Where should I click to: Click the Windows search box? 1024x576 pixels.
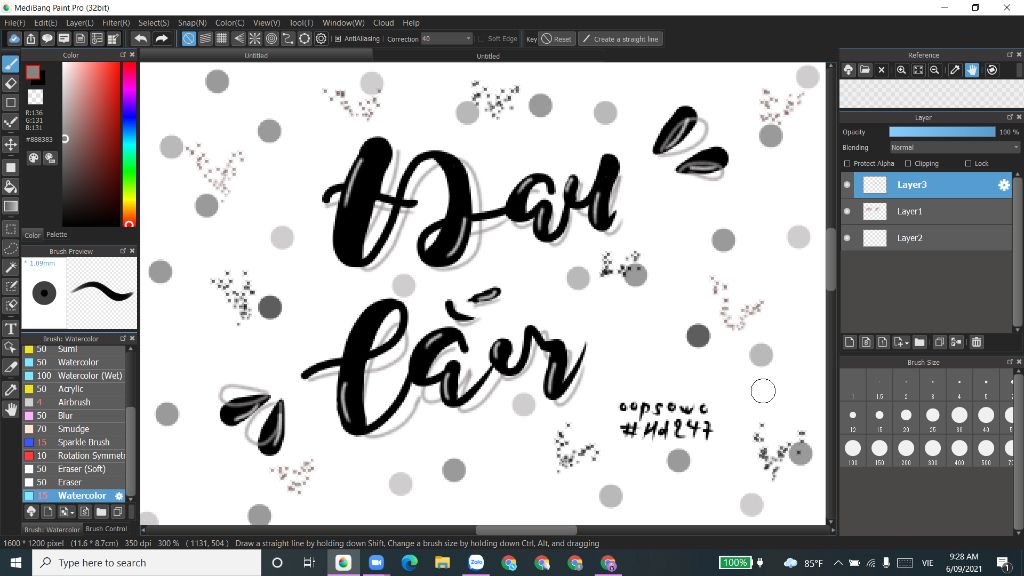[x=146, y=562]
